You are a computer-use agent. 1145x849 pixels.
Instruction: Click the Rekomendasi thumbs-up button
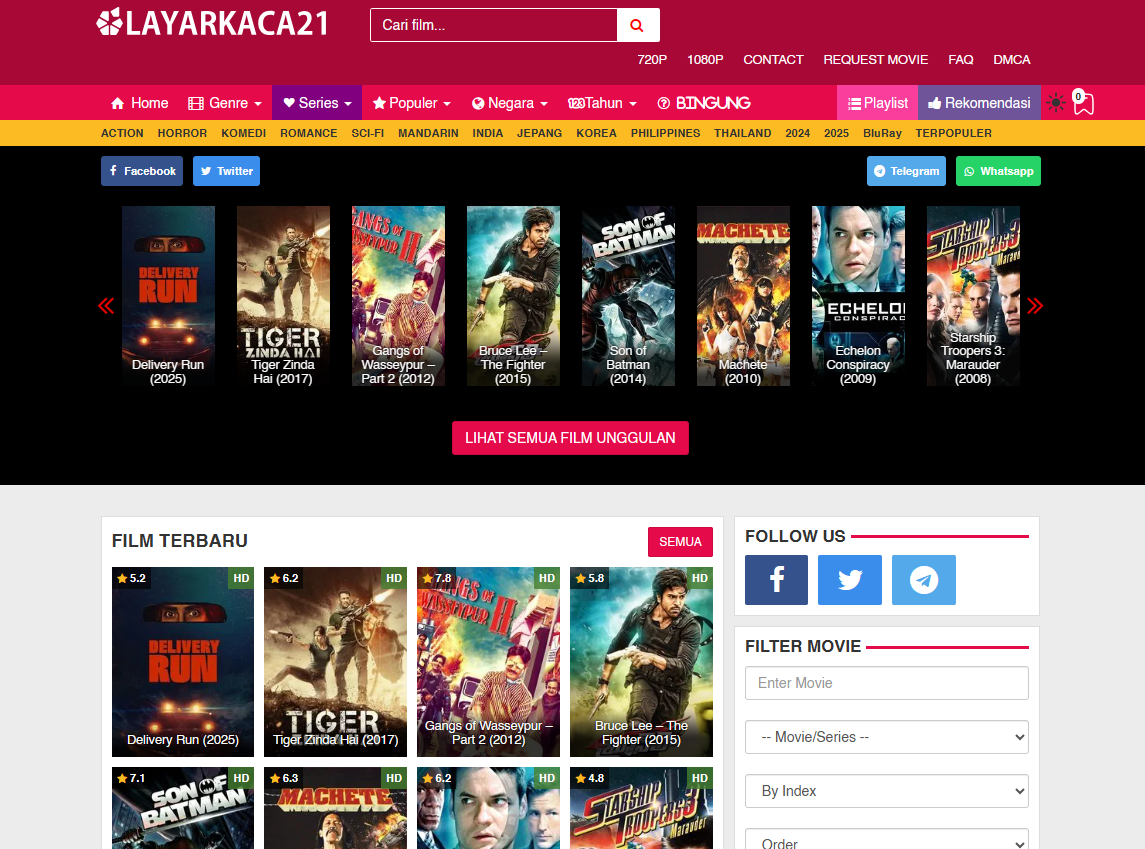pyautogui.click(x=979, y=102)
